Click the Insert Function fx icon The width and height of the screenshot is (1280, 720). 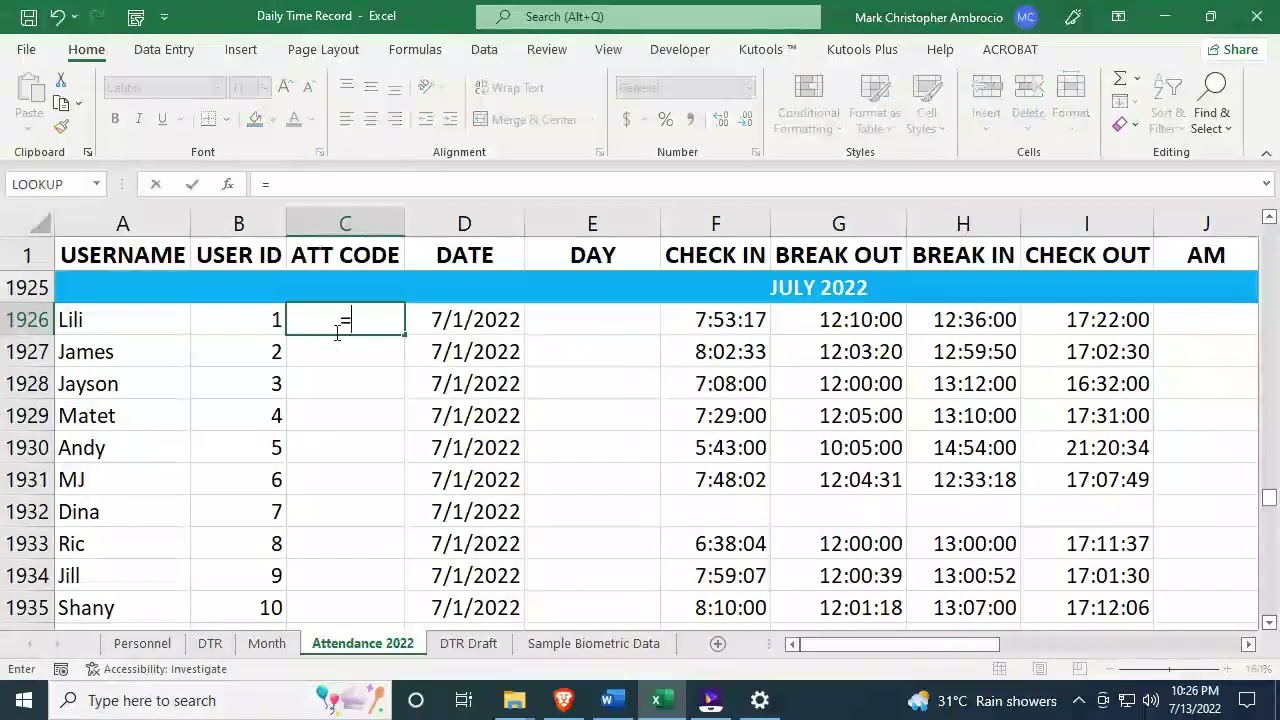228,184
